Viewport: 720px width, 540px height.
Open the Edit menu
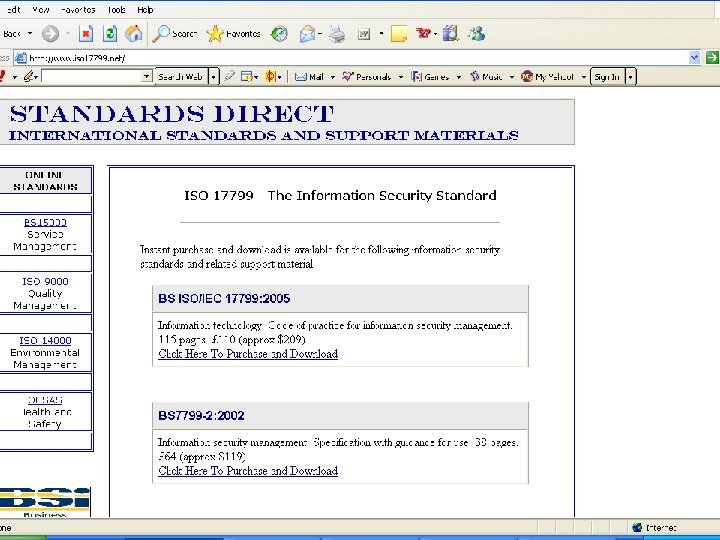13,10
